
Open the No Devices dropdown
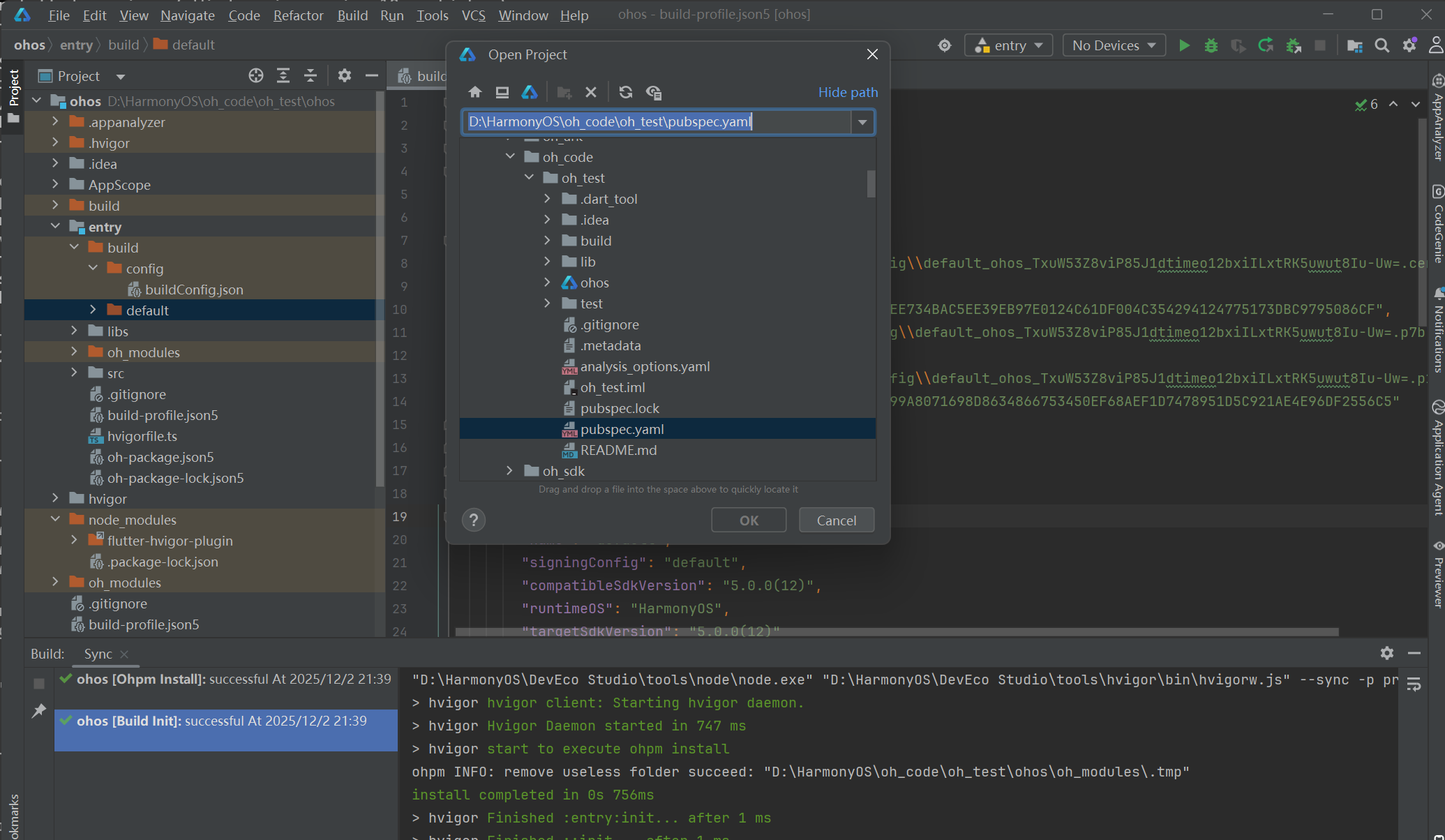[1114, 45]
